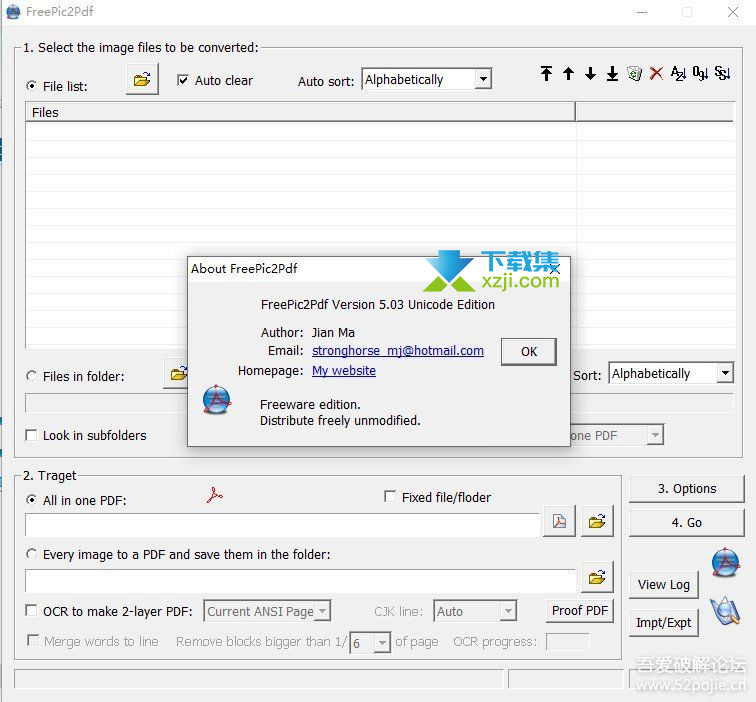Close the About FreePic2Pdf dialog

(x=555, y=270)
